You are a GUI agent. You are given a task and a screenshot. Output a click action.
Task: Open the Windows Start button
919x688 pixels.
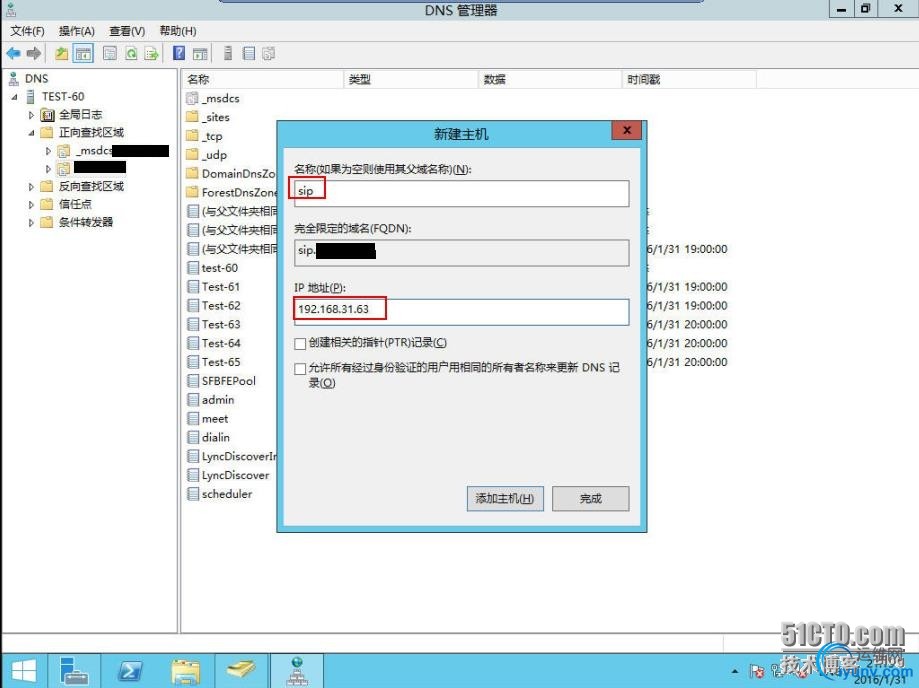pos(23,672)
